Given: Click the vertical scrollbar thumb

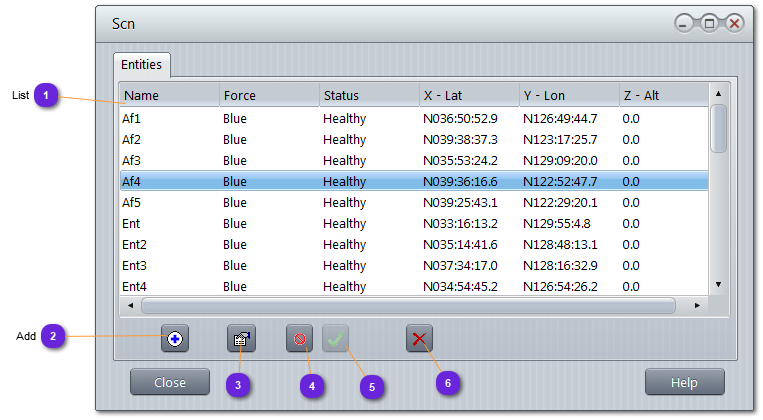Looking at the screenshot, I should 718,128.
